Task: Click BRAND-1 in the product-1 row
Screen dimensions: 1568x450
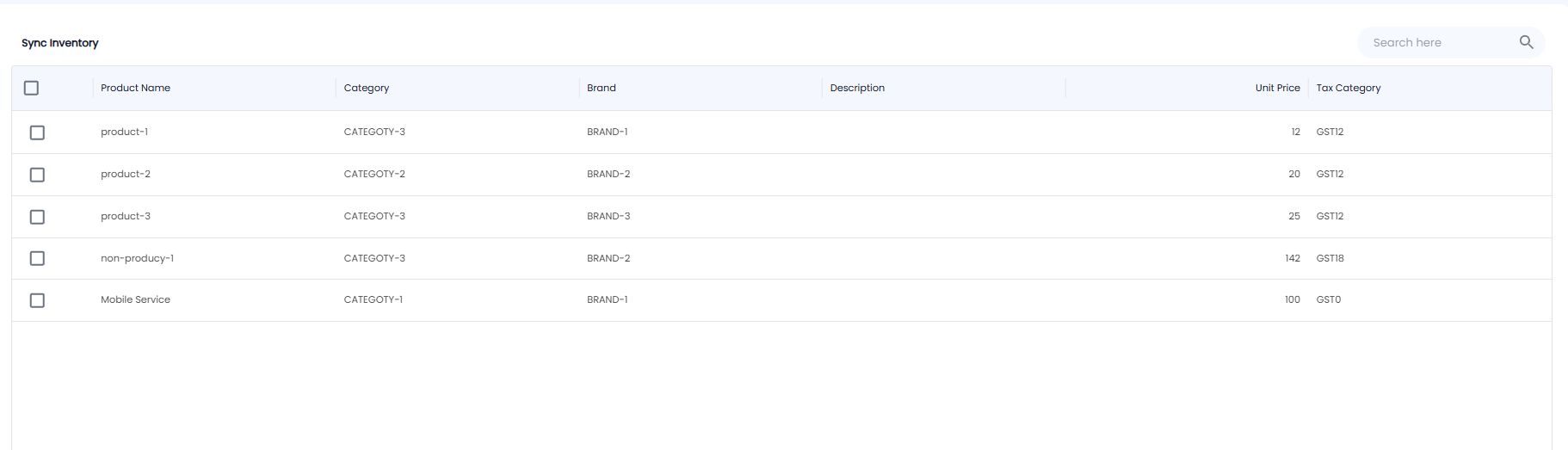Action: click(608, 132)
